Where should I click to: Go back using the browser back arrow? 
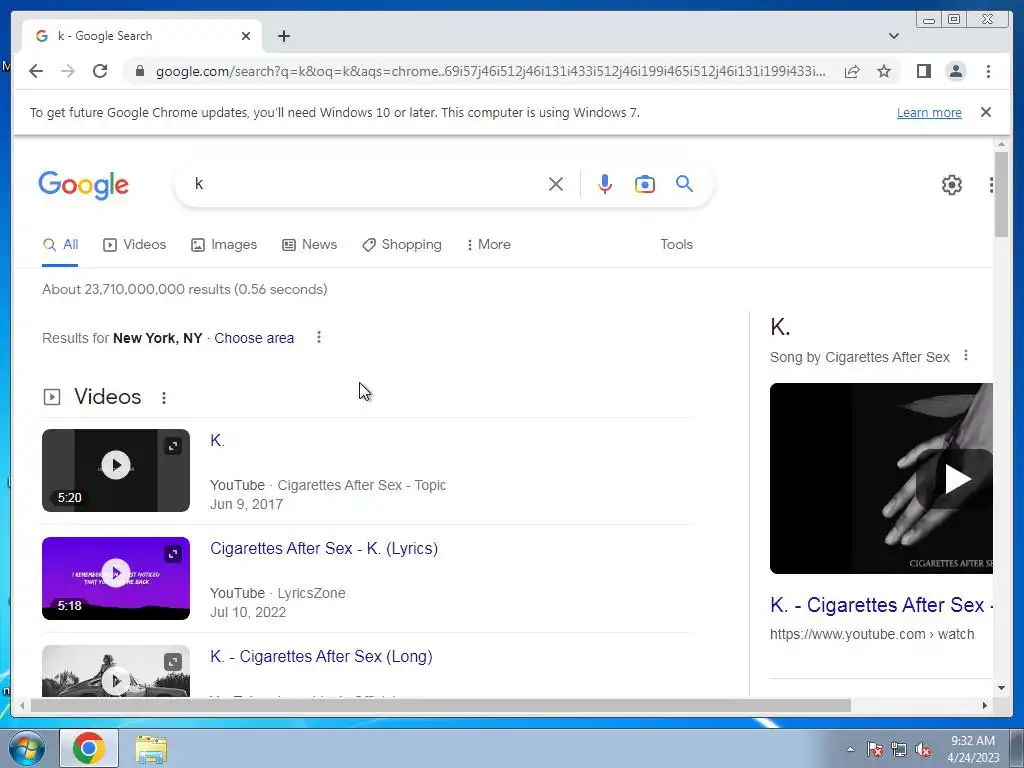[36, 71]
